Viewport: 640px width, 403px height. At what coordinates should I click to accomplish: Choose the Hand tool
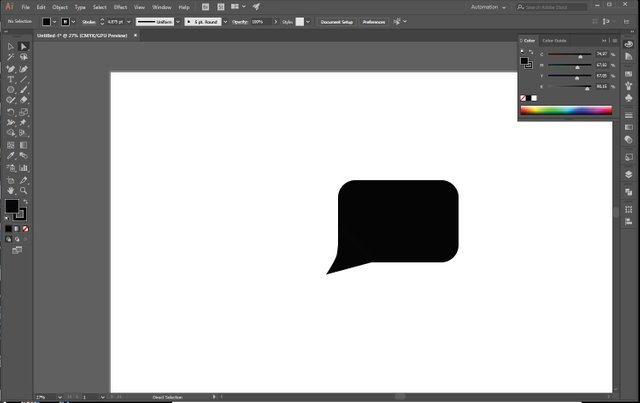11,191
